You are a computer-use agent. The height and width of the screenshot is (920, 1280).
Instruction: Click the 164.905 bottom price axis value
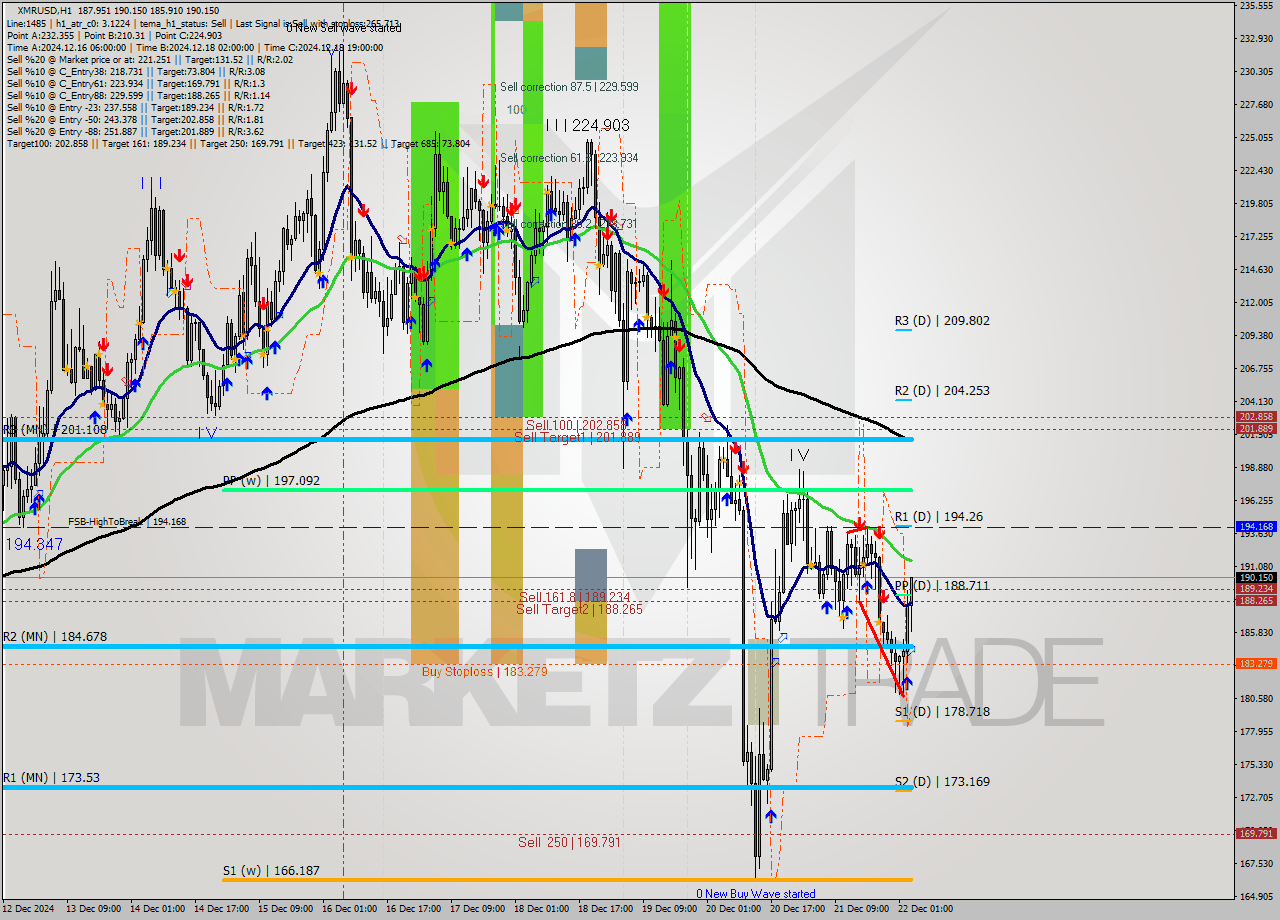coord(1257,896)
